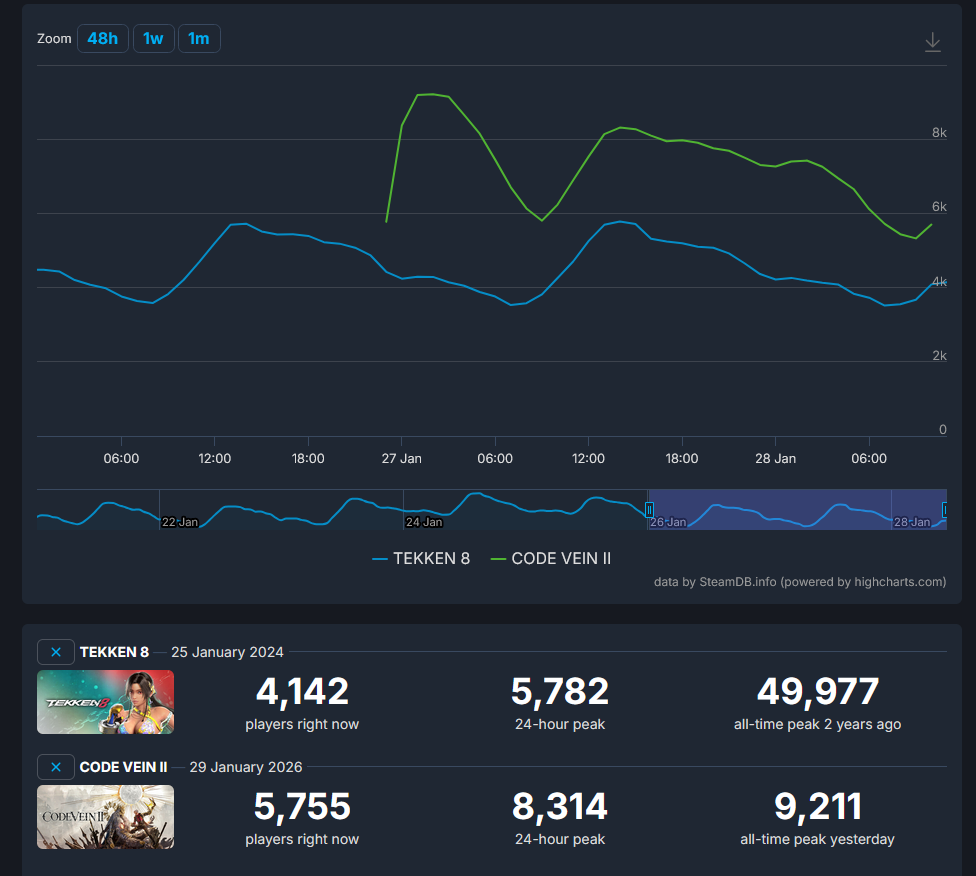This screenshot has height=876, width=976.
Task: Click the Zoom label
Action: [x=54, y=39]
